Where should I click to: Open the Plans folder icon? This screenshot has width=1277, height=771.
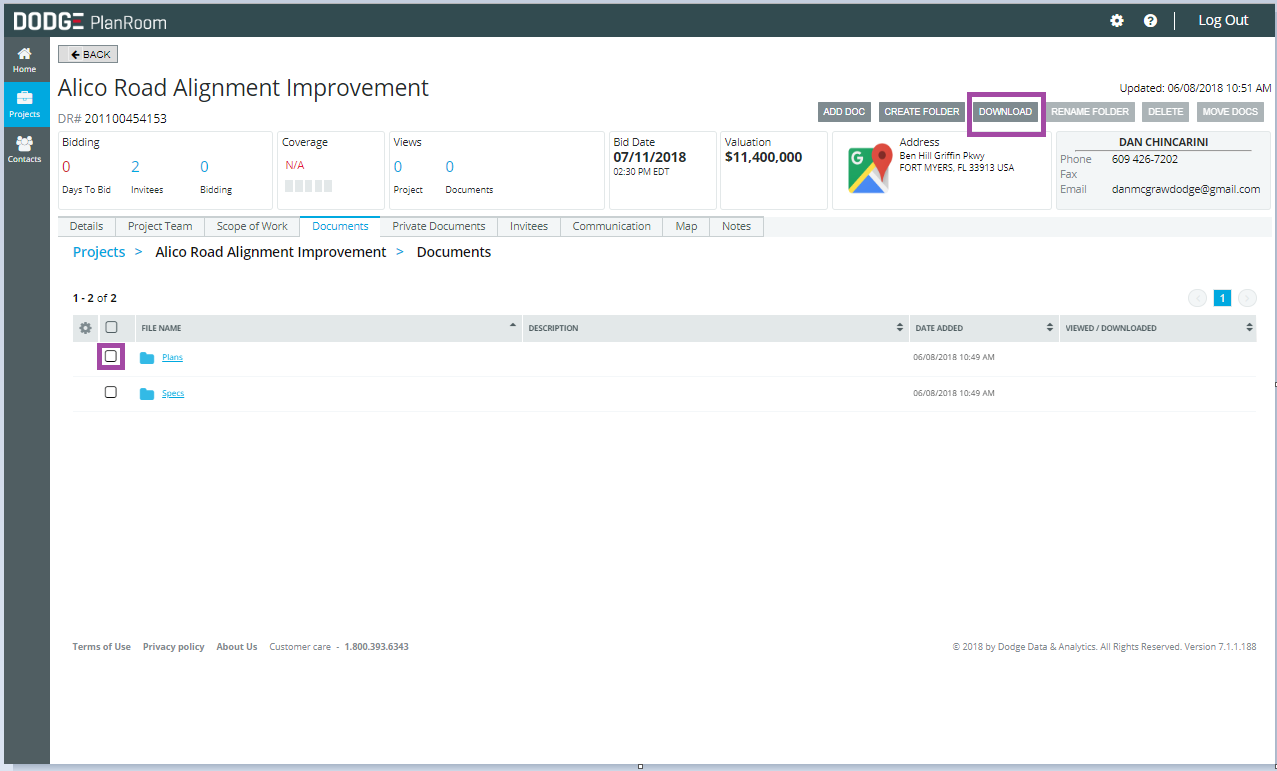tap(146, 356)
